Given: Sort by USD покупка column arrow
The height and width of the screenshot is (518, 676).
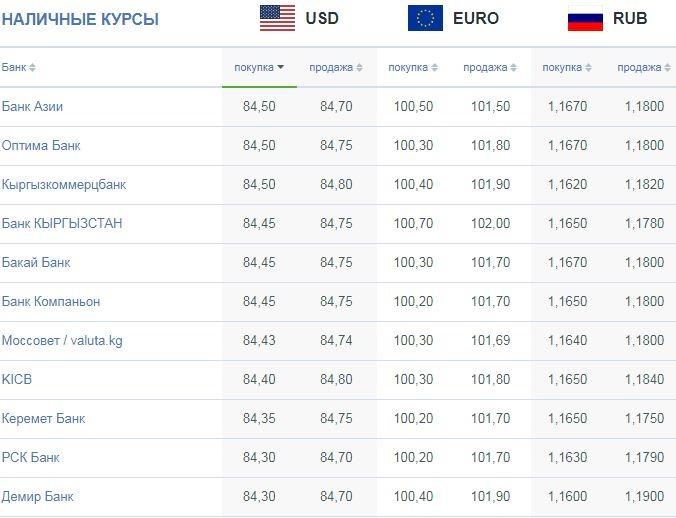Looking at the screenshot, I should [x=281, y=67].
